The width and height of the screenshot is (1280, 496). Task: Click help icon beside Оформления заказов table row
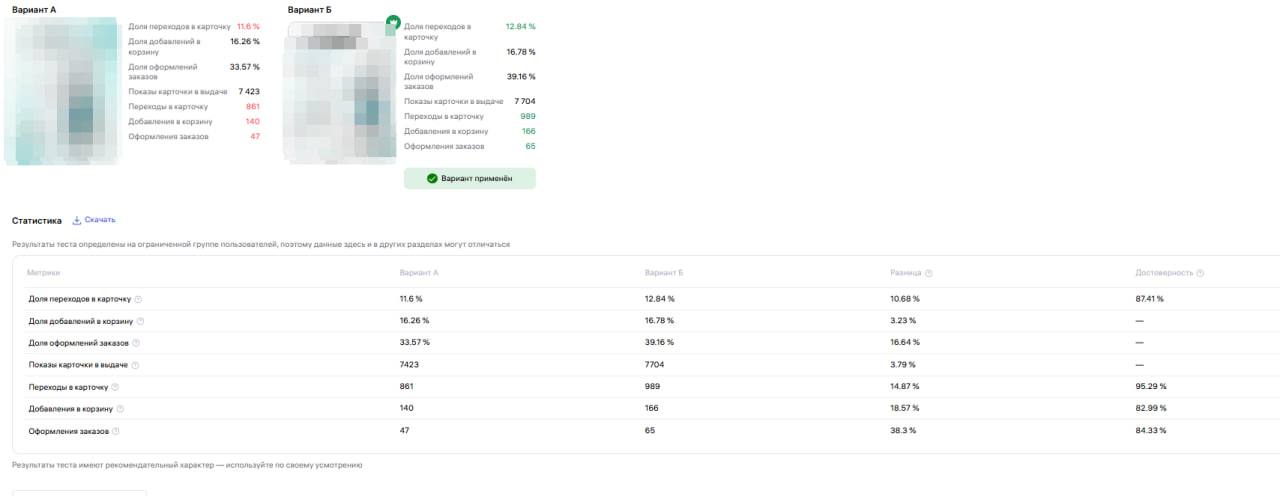(115, 431)
